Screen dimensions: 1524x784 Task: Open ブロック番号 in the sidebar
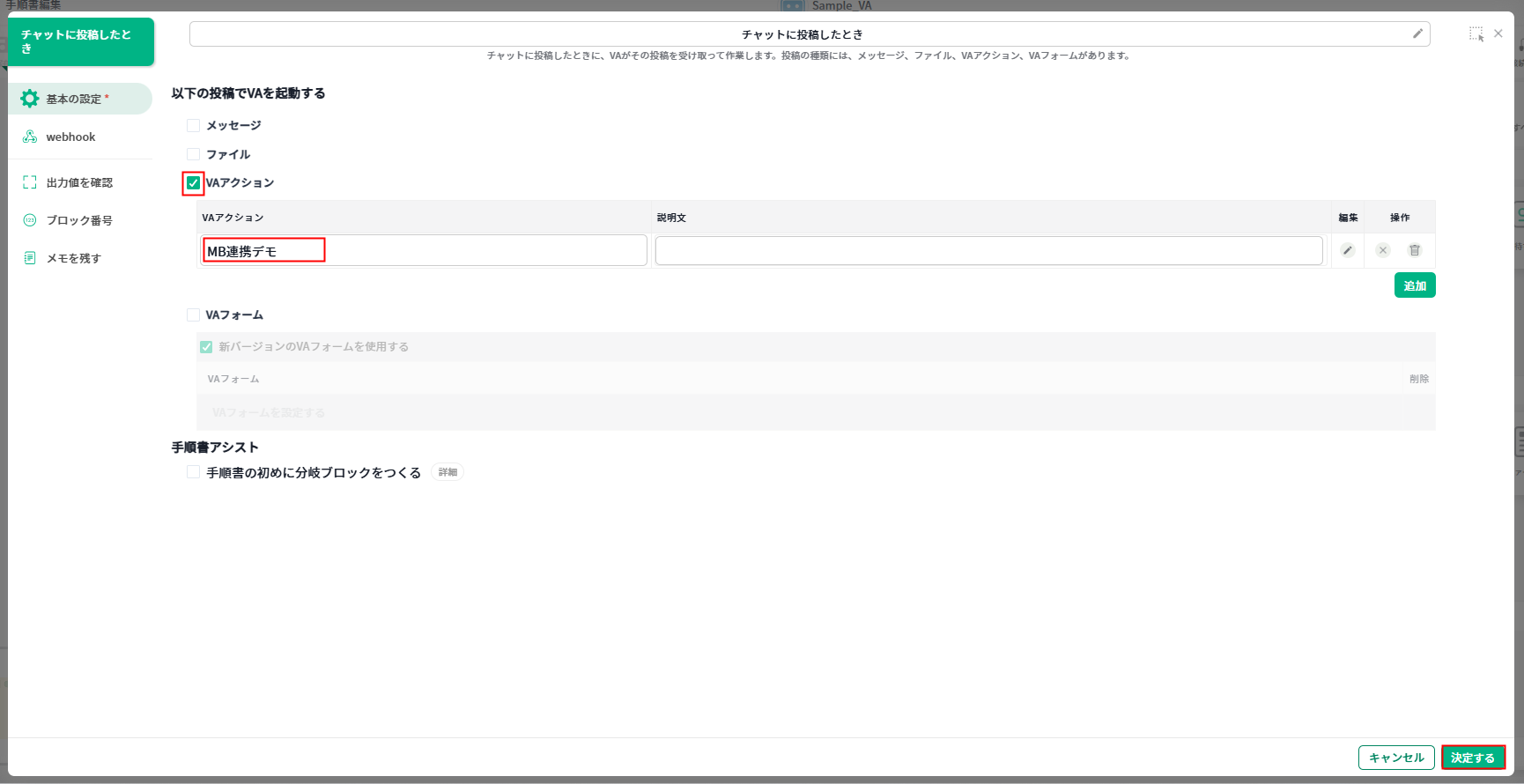(x=79, y=220)
